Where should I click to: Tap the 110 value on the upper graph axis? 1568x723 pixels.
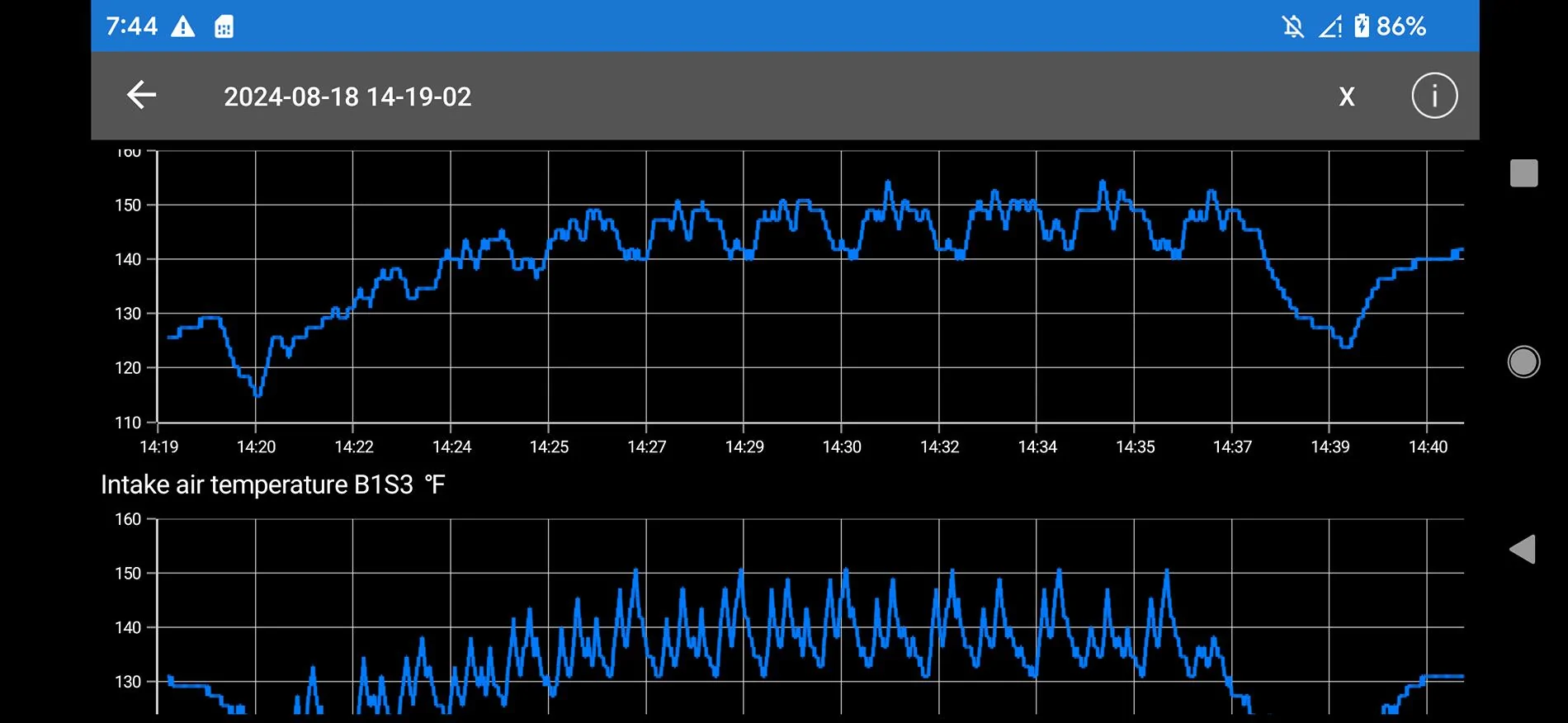pos(128,423)
